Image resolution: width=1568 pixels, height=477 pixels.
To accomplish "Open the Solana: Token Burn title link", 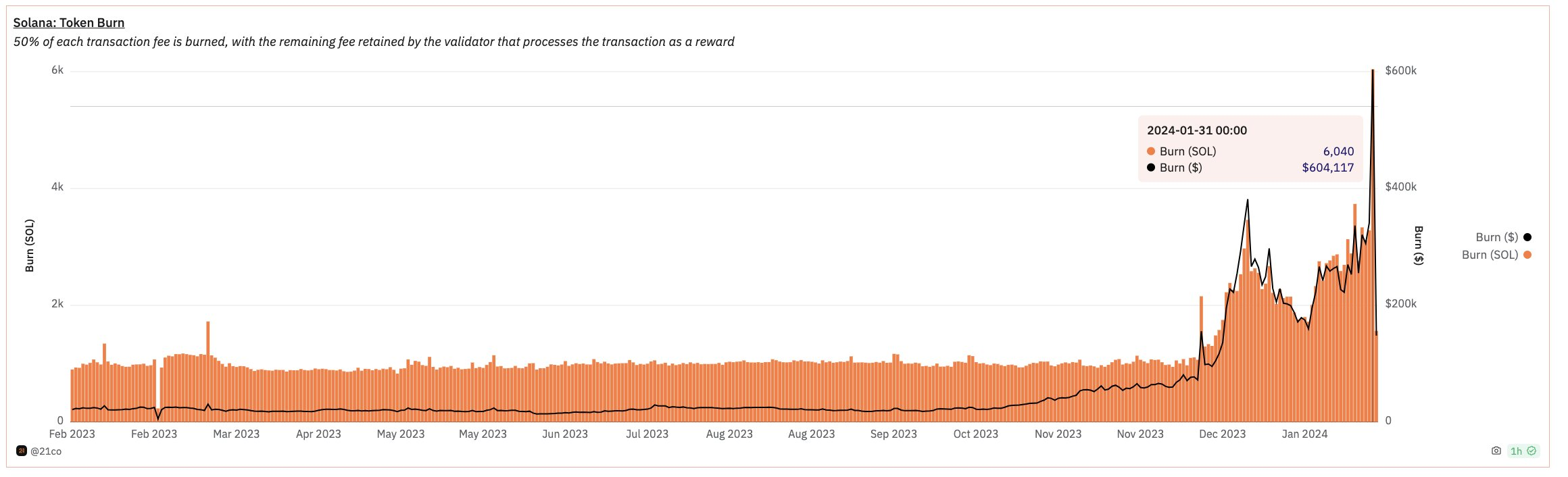I will point(69,23).
